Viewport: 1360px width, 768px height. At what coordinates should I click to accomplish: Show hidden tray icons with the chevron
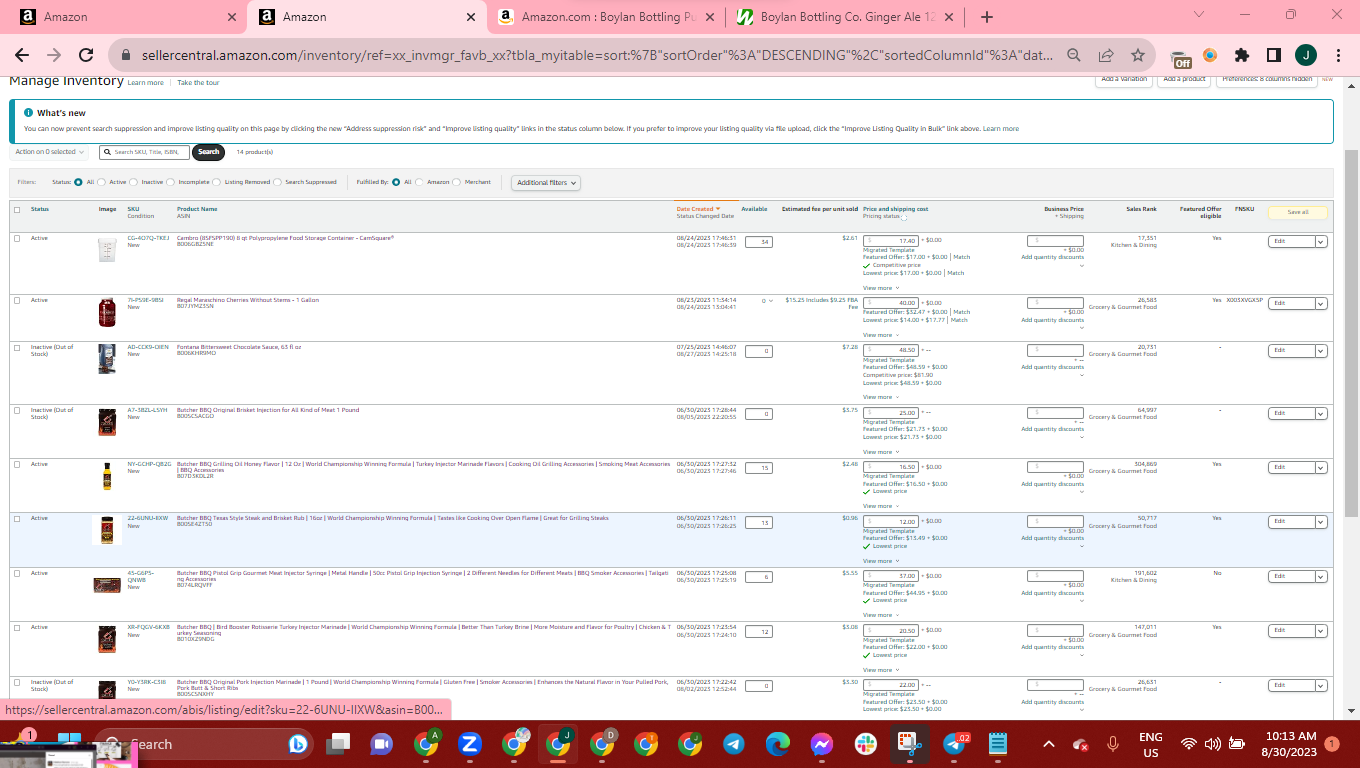tap(1048, 744)
